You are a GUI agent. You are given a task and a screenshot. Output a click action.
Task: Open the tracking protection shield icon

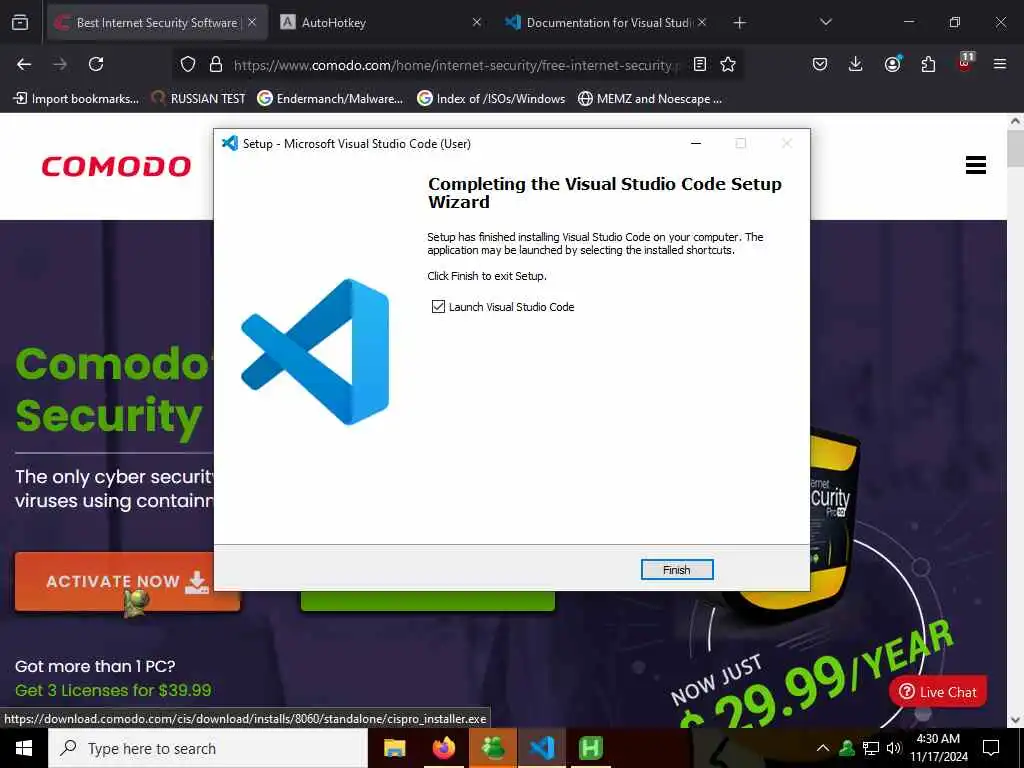click(188, 64)
